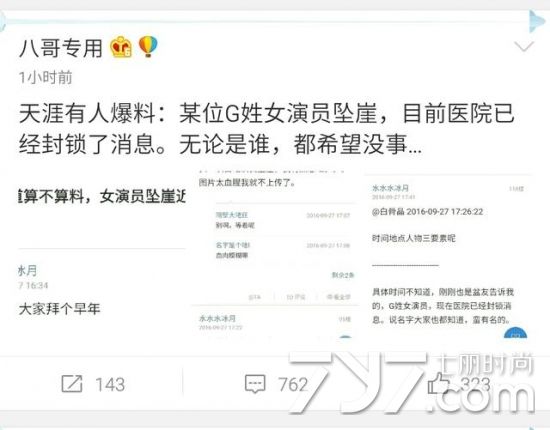The image size is (550, 430).
Task: Click the hot air balloon badge icon
Action: click(148, 46)
